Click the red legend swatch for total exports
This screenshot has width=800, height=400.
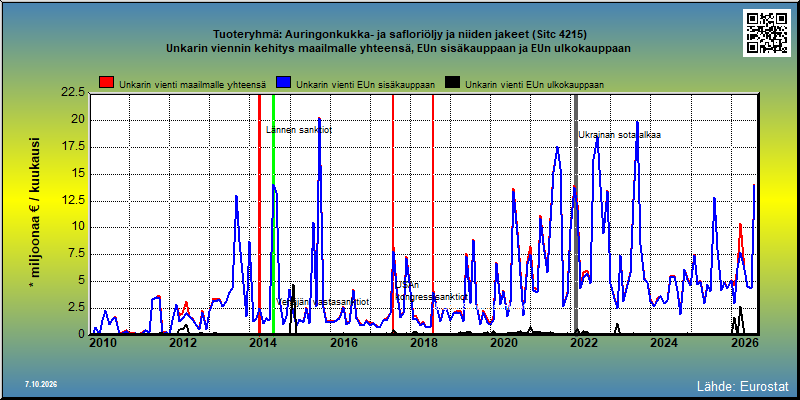pyautogui.click(x=107, y=82)
